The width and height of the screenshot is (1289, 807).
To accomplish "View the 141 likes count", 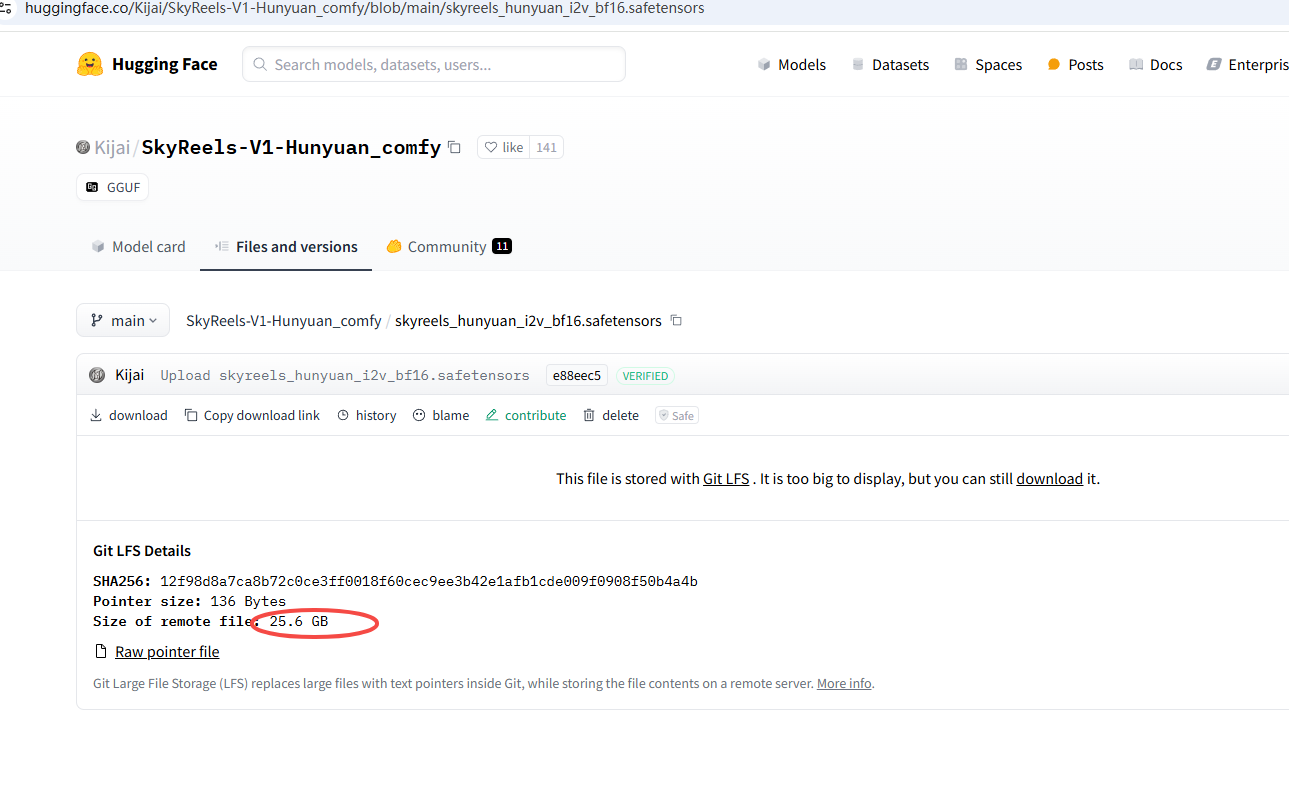I will [546, 147].
